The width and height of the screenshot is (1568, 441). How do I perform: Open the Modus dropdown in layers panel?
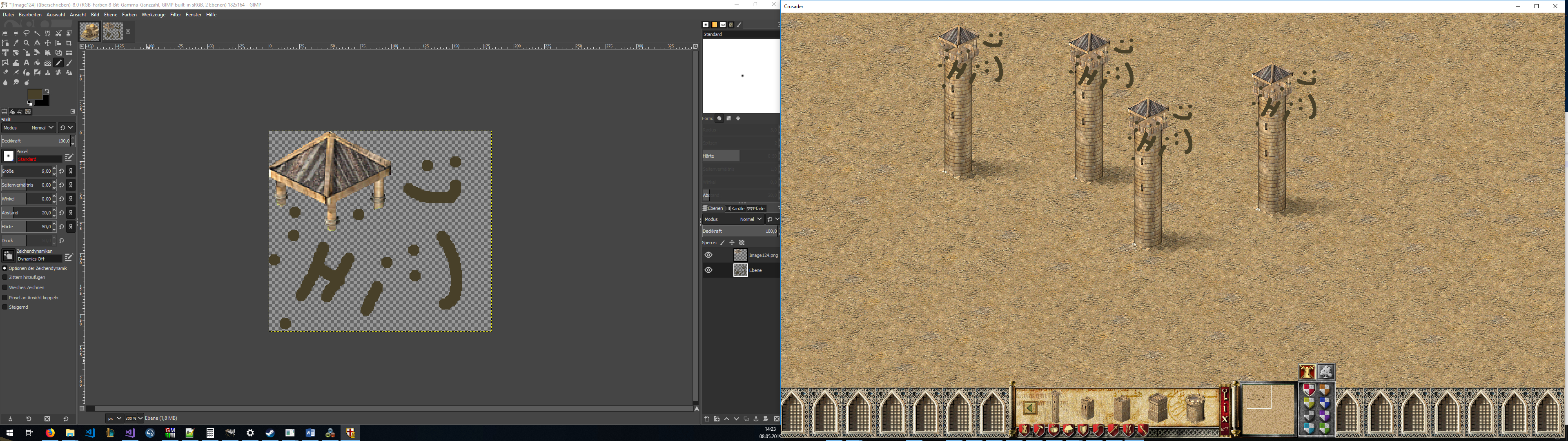click(733, 219)
